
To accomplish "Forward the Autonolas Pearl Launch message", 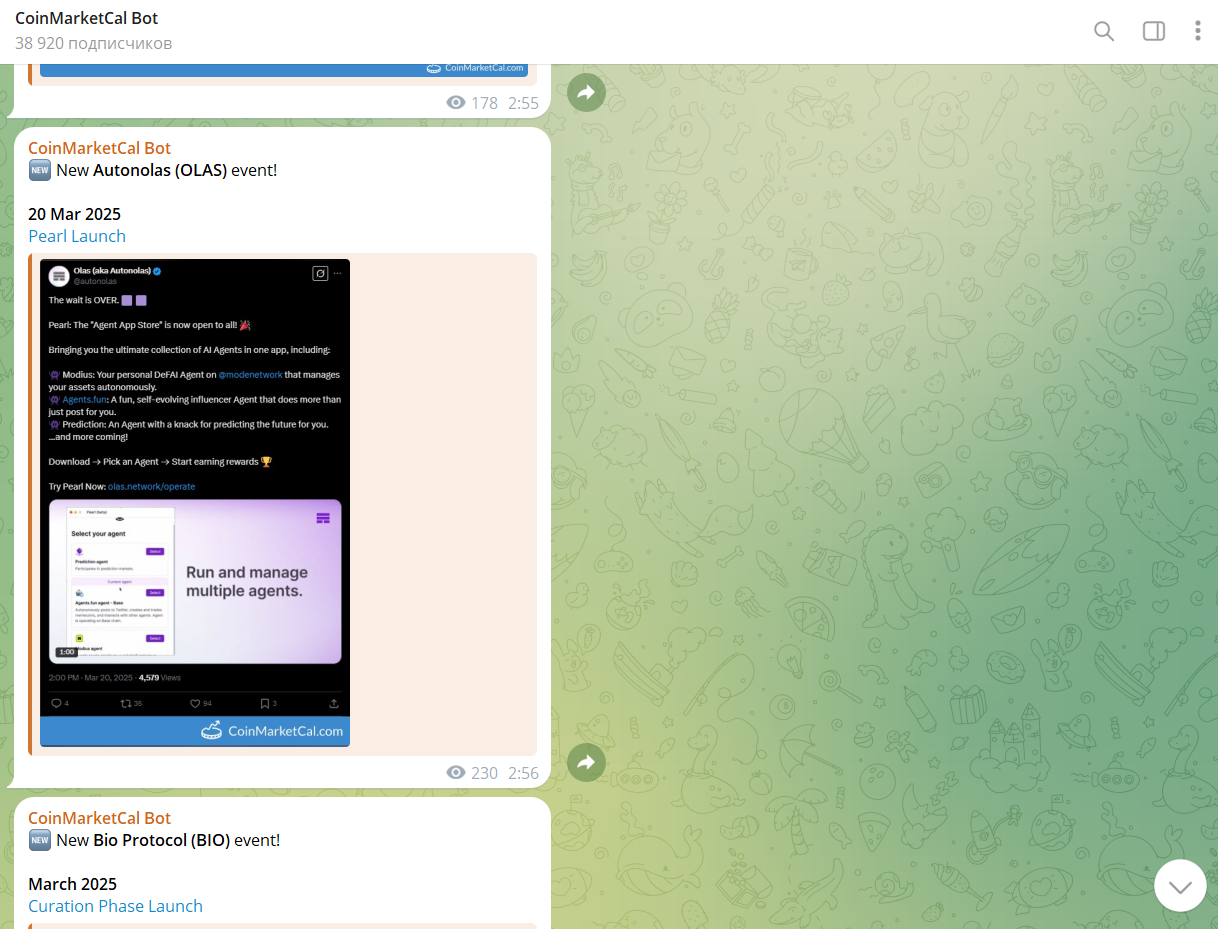I will coord(586,763).
